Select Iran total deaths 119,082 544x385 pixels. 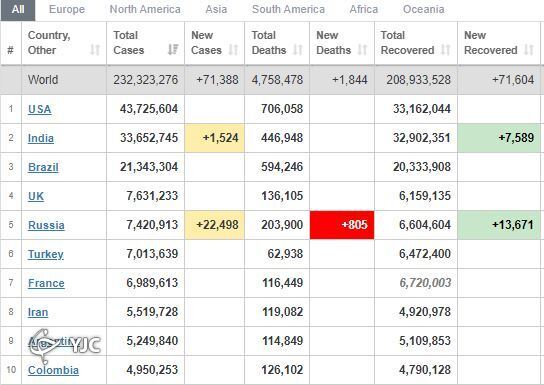(x=282, y=312)
